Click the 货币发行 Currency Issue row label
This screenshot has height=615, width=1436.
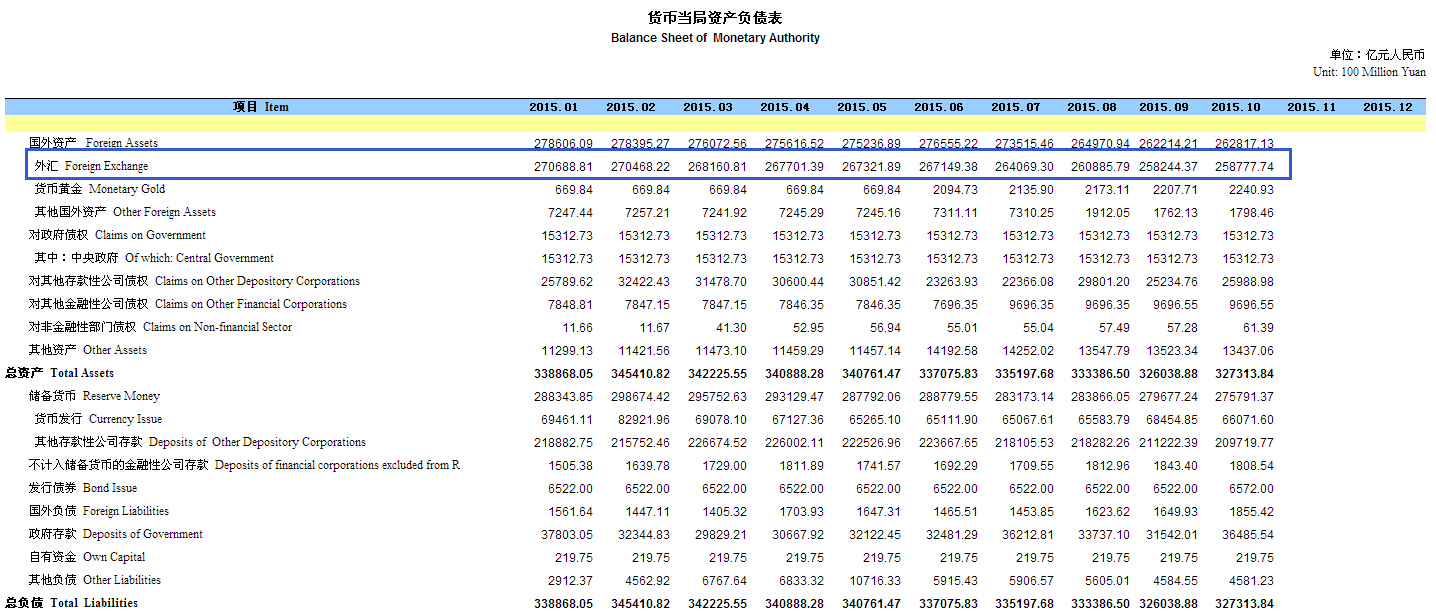(x=98, y=419)
